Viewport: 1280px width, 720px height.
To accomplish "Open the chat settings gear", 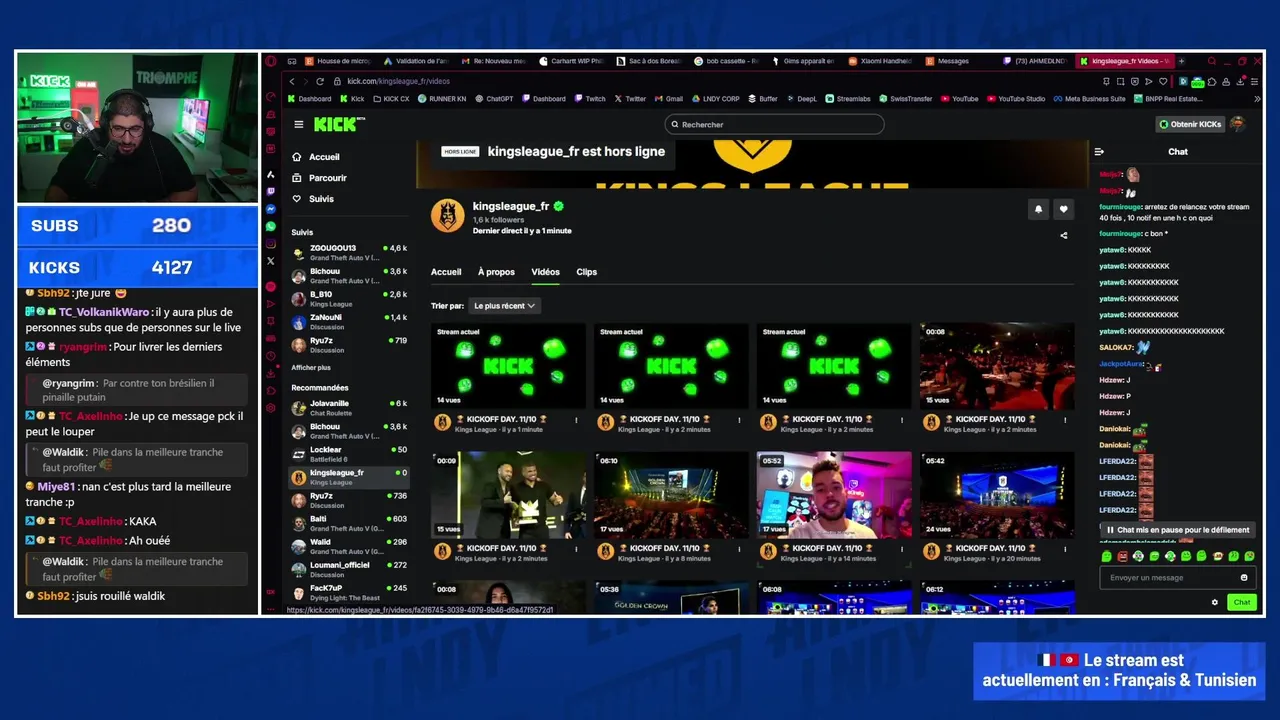I will pyautogui.click(x=1215, y=602).
